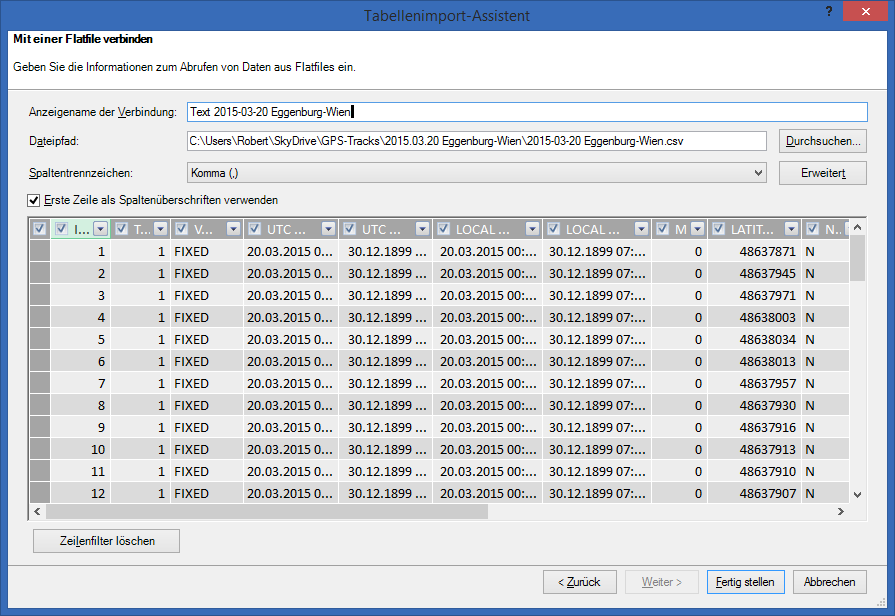The height and width of the screenshot is (616, 895).
Task: Open the Spaltentrennzeichen combo box
Action: (x=470, y=173)
